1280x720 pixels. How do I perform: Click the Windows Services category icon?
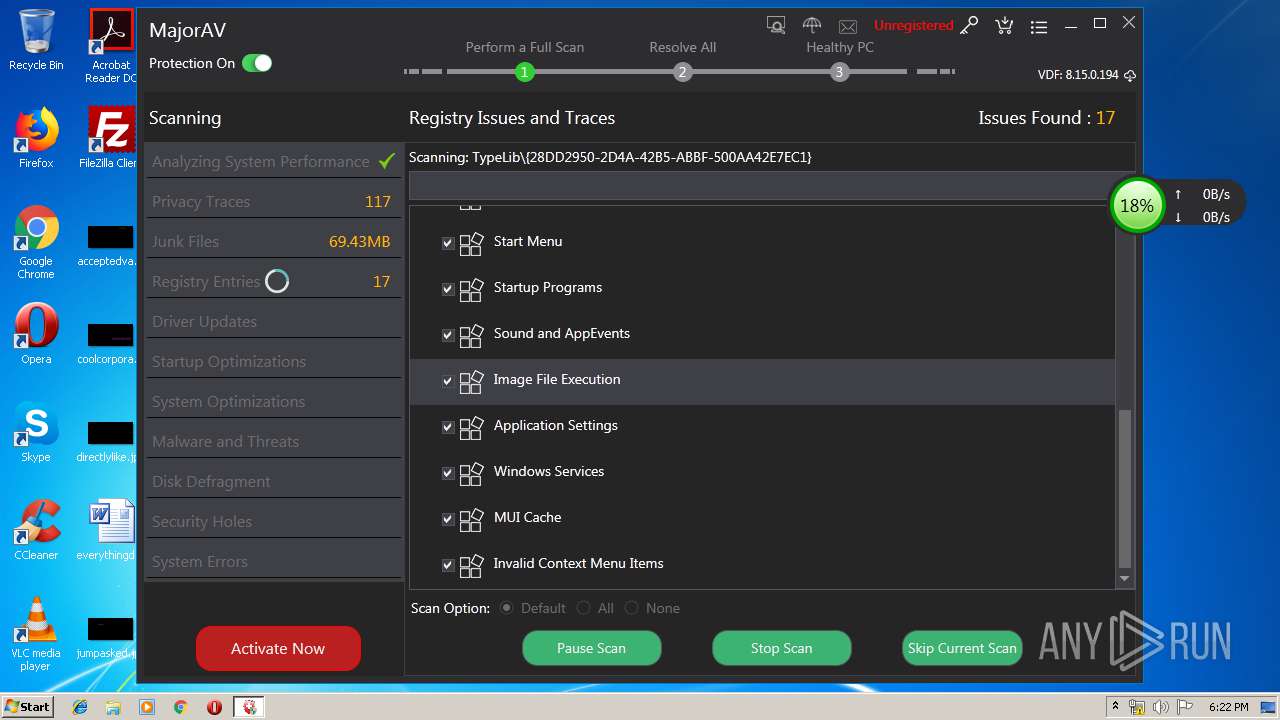471,473
